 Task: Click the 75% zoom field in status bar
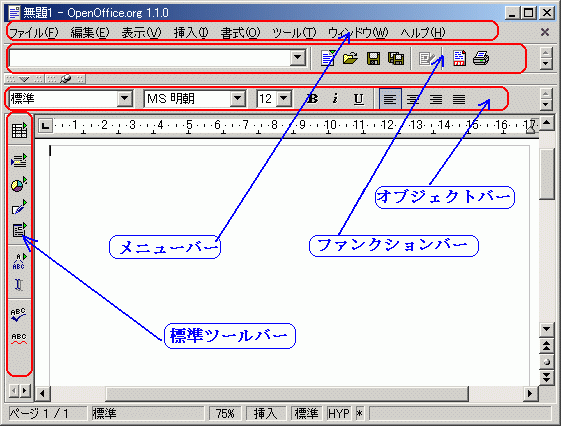(225, 413)
